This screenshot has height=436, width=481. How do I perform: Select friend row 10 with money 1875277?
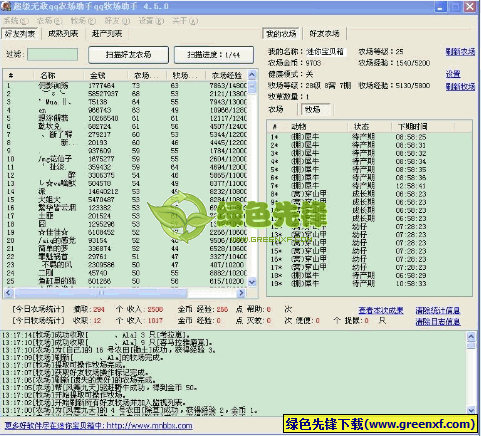tap(126, 159)
